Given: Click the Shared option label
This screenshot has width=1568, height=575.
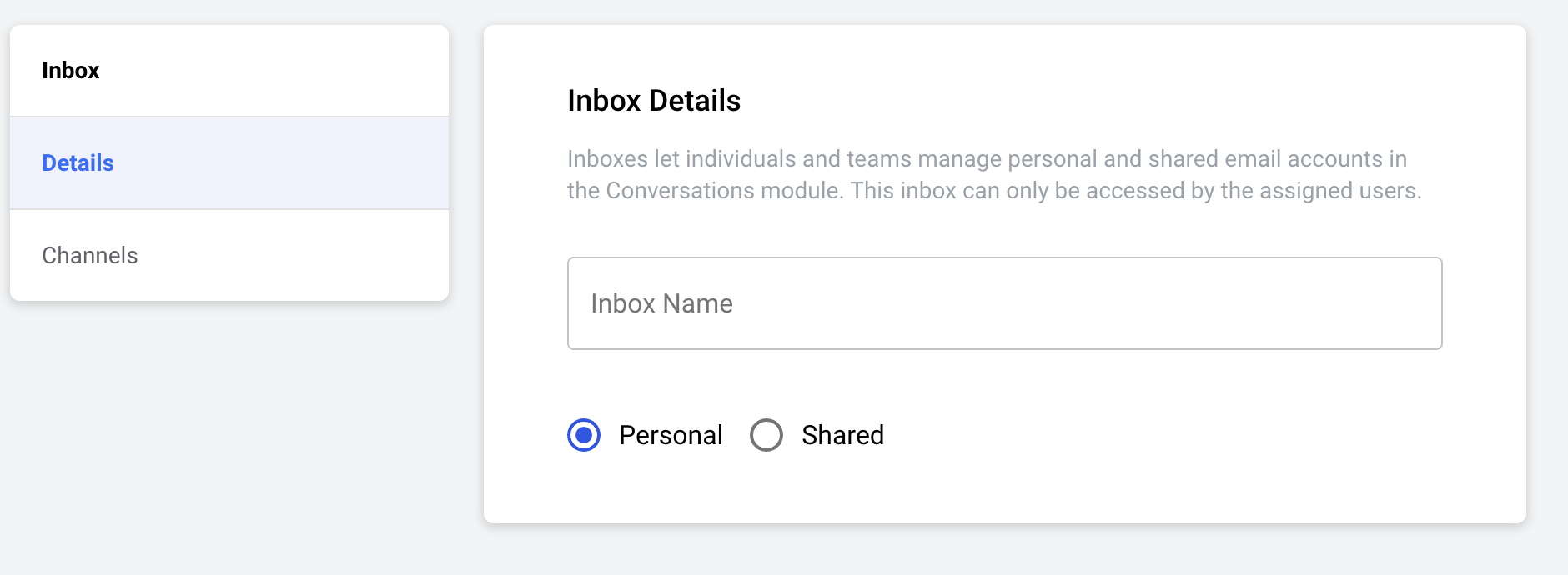Looking at the screenshot, I should point(842,435).
